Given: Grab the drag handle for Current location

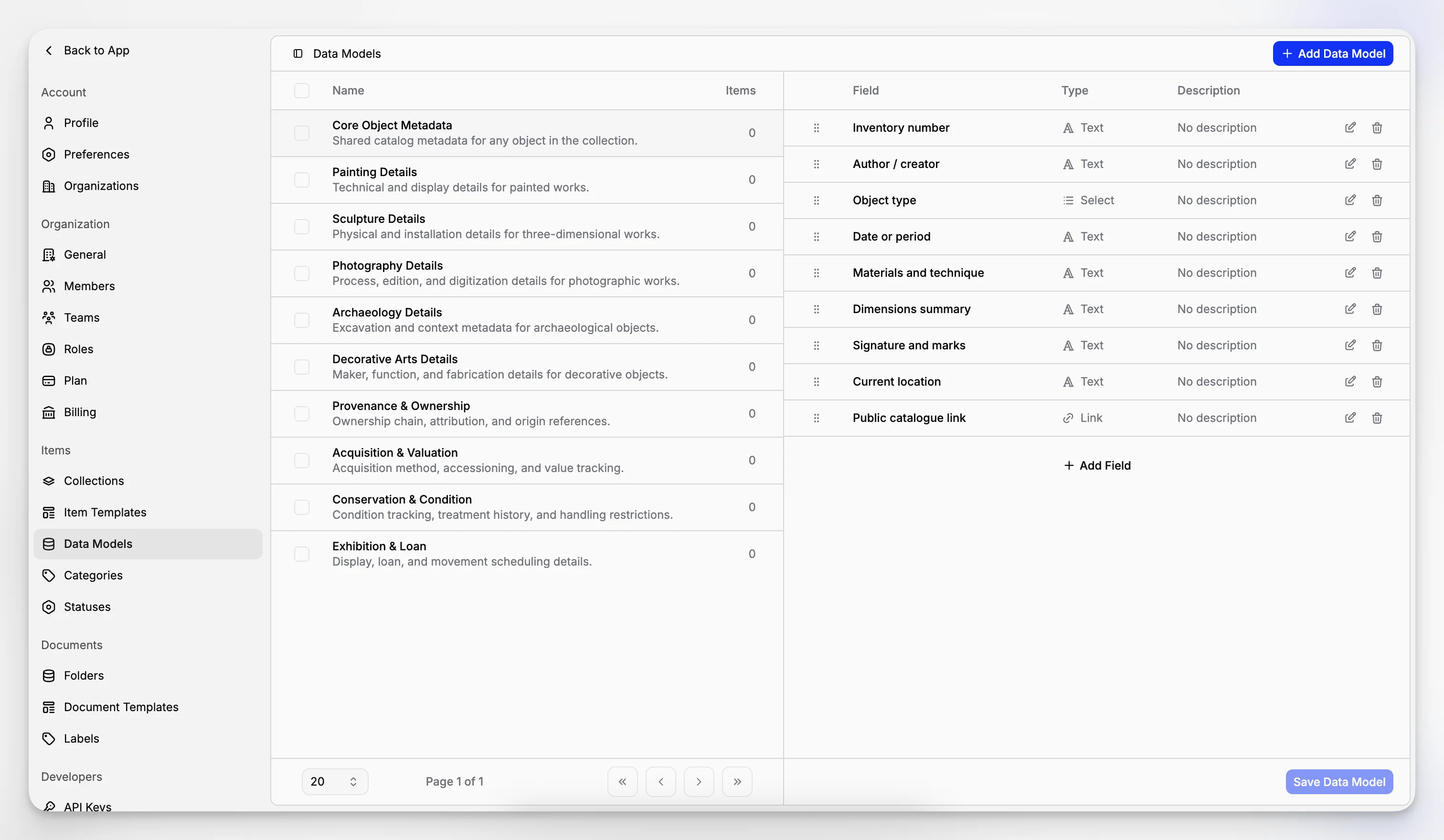Looking at the screenshot, I should [x=816, y=381].
